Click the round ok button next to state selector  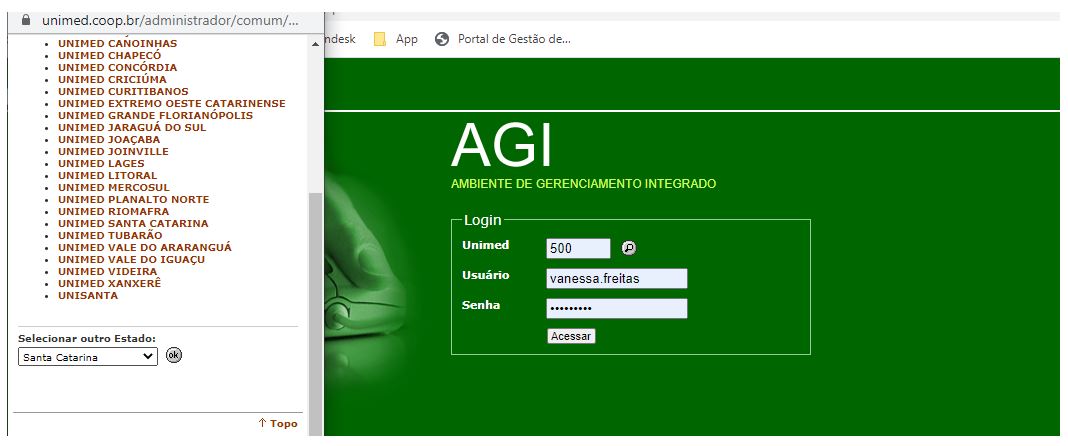click(x=174, y=355)
